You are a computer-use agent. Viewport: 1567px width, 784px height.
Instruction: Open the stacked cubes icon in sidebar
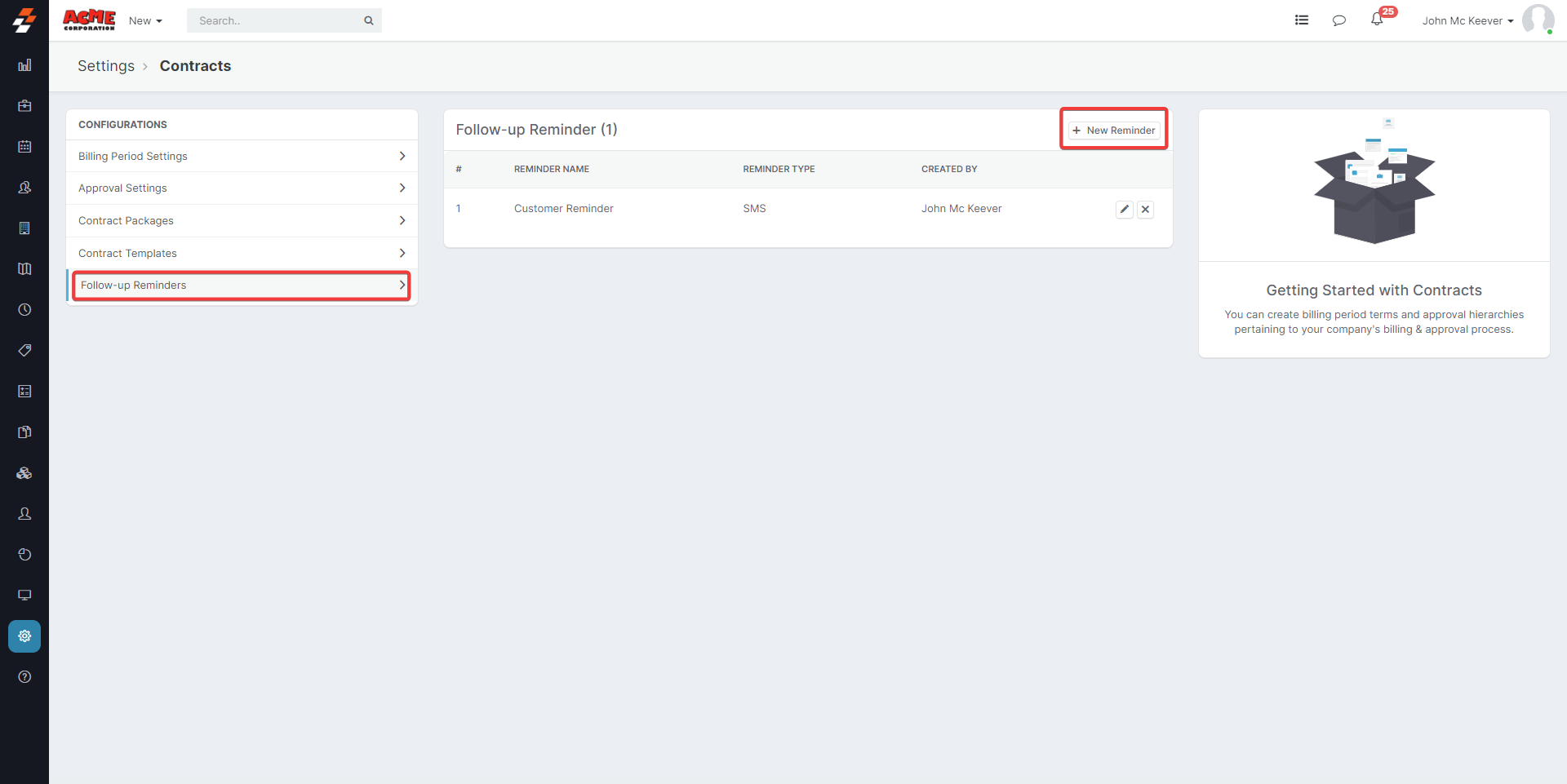click(24, 473)
